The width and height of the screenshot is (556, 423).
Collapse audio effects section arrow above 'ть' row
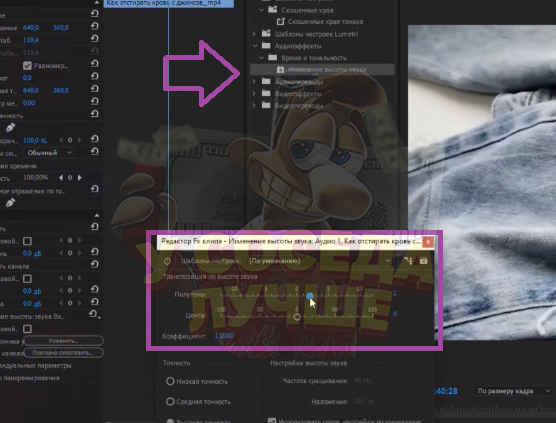click(97, 215)
